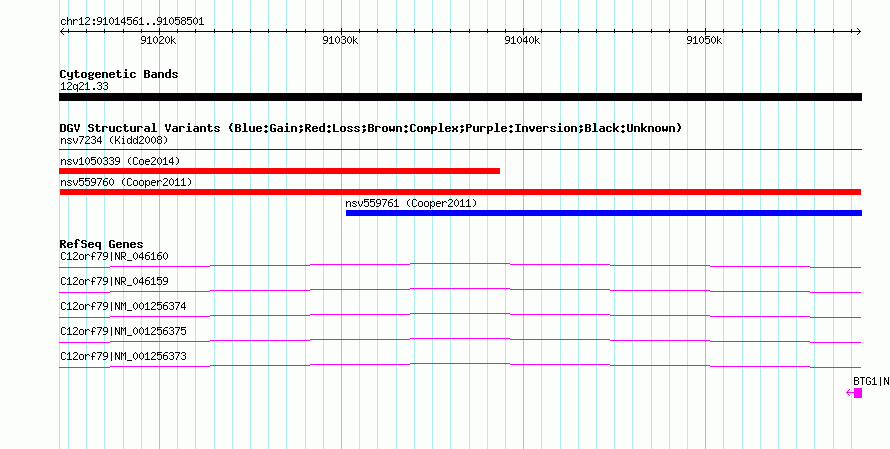Click the magenta NM_001256373 transcript line
The height and width of the screenshot is (449, 890).
click(460, 365)
